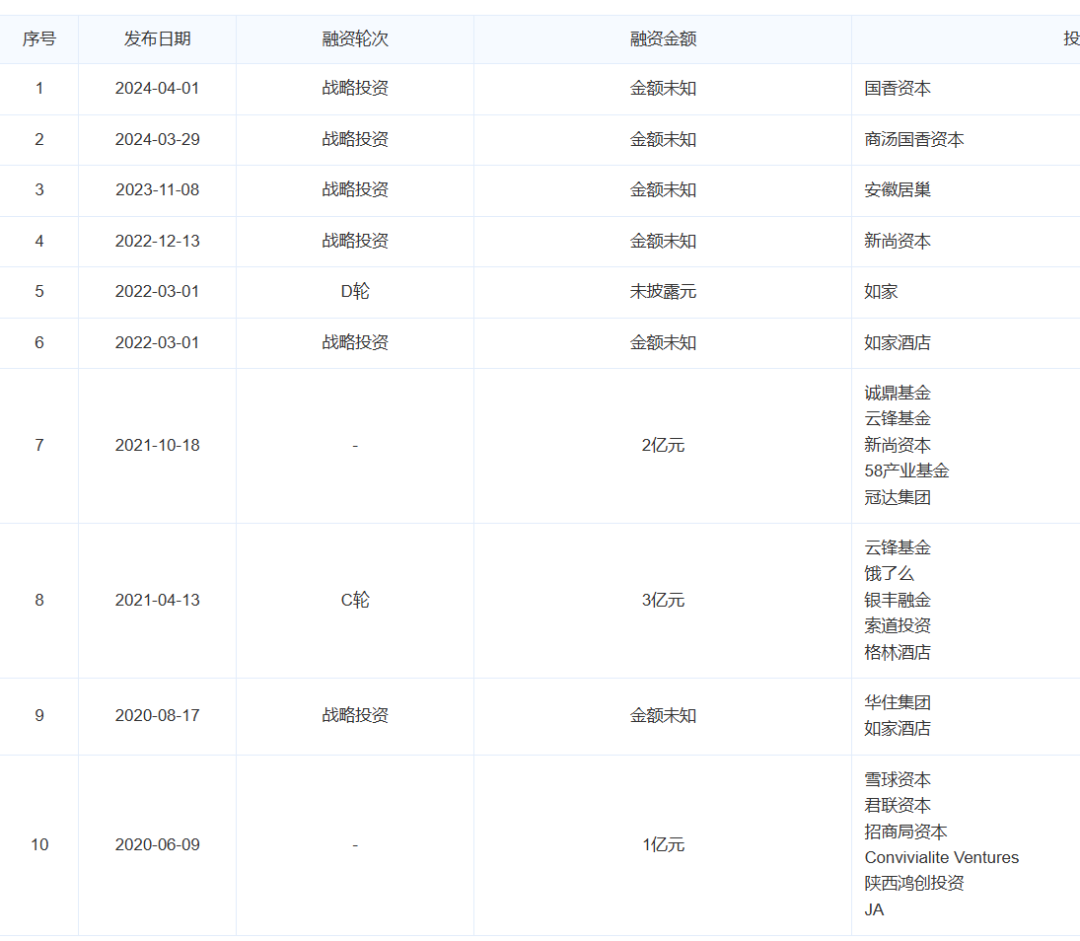Open investor link 格林酒店
Image resolution: width=1080 pixels, height=941 pixels.
pyautogui.click(x=897, y=652)
